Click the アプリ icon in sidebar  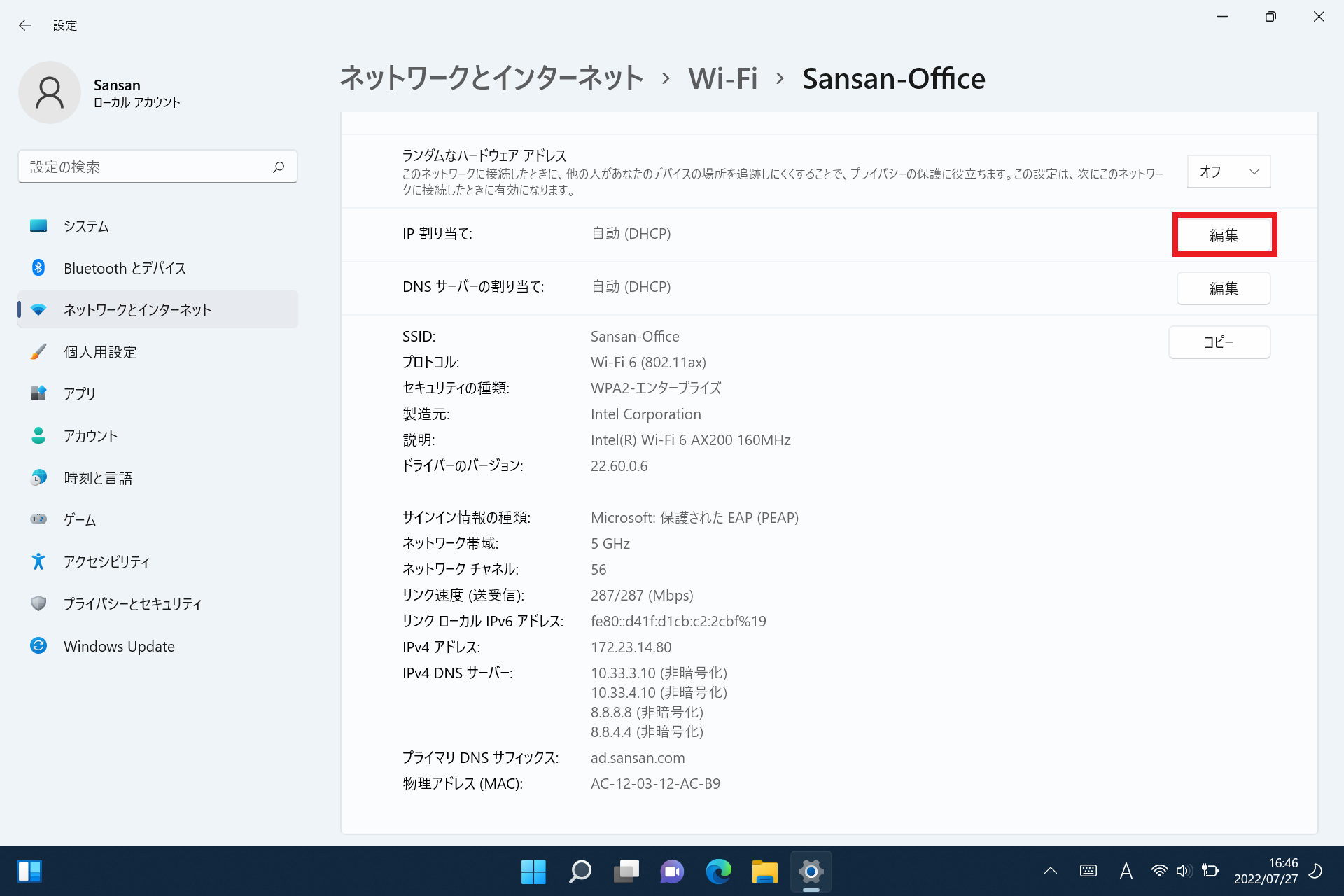[38, 393]
